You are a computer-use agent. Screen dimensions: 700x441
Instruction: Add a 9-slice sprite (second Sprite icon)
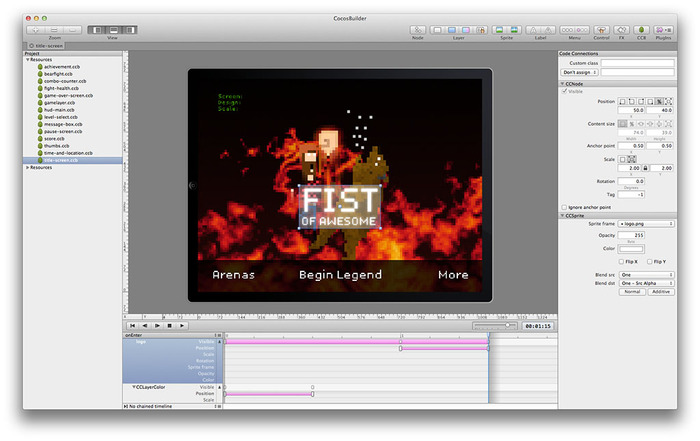point(514,30)
